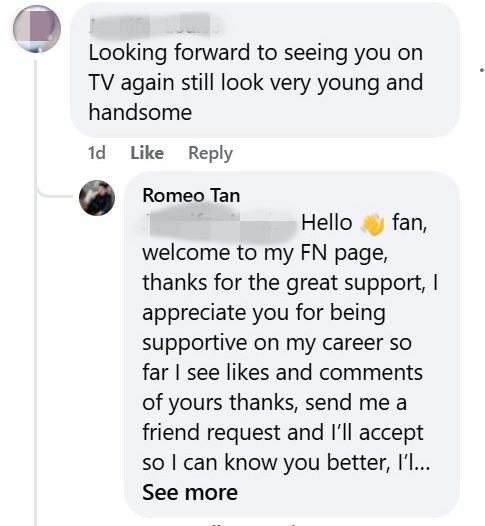Click the "Hello" word in Romeo Tan's reply

[326, 222]
